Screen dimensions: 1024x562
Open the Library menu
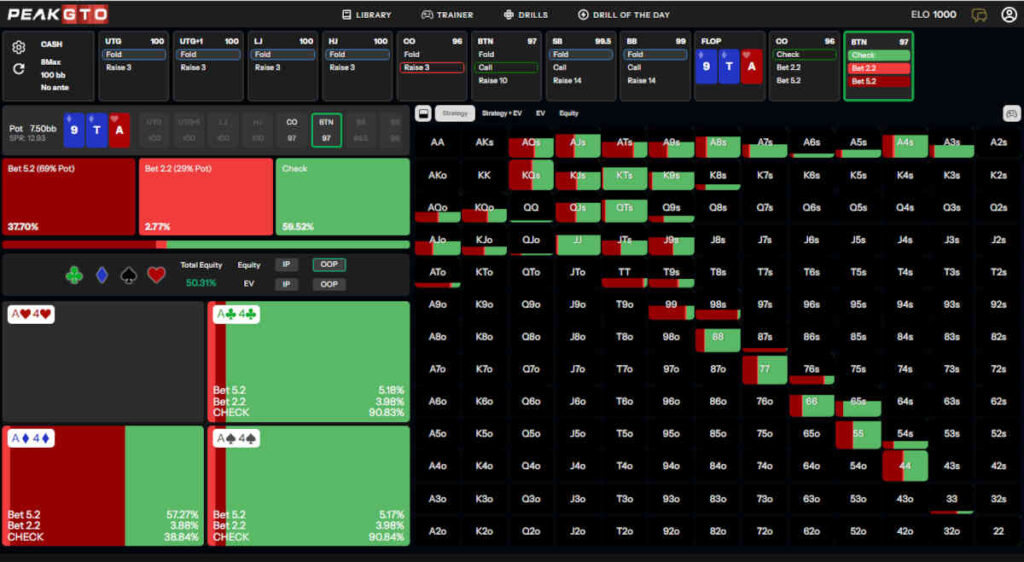pos(366,15)
